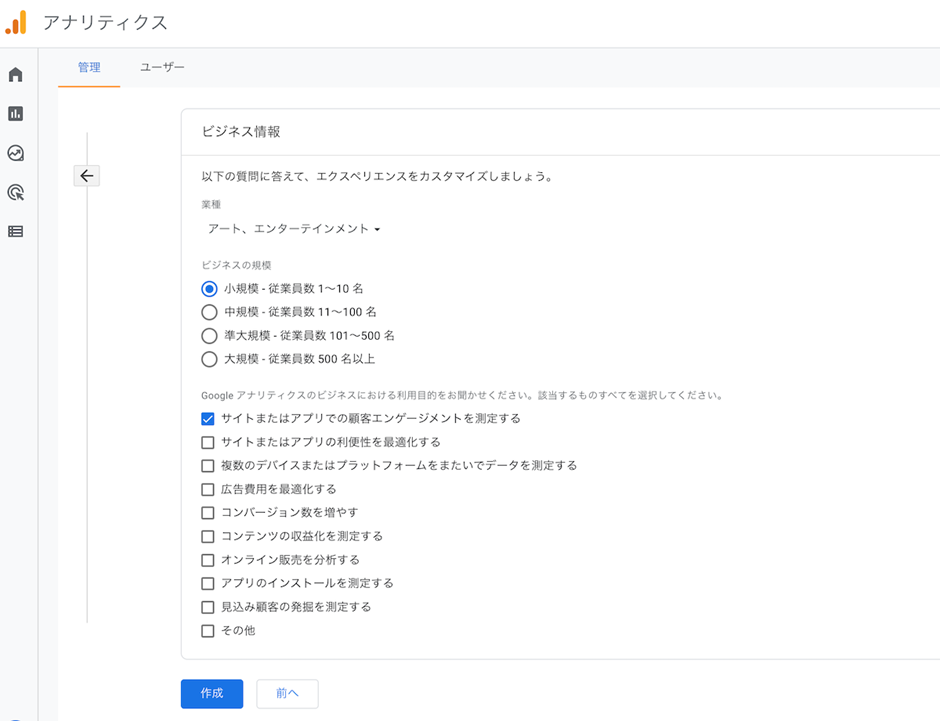Screen dimensions: 940x721
Task: Open the Home icon in sidebar
Action: click(16, 74)
